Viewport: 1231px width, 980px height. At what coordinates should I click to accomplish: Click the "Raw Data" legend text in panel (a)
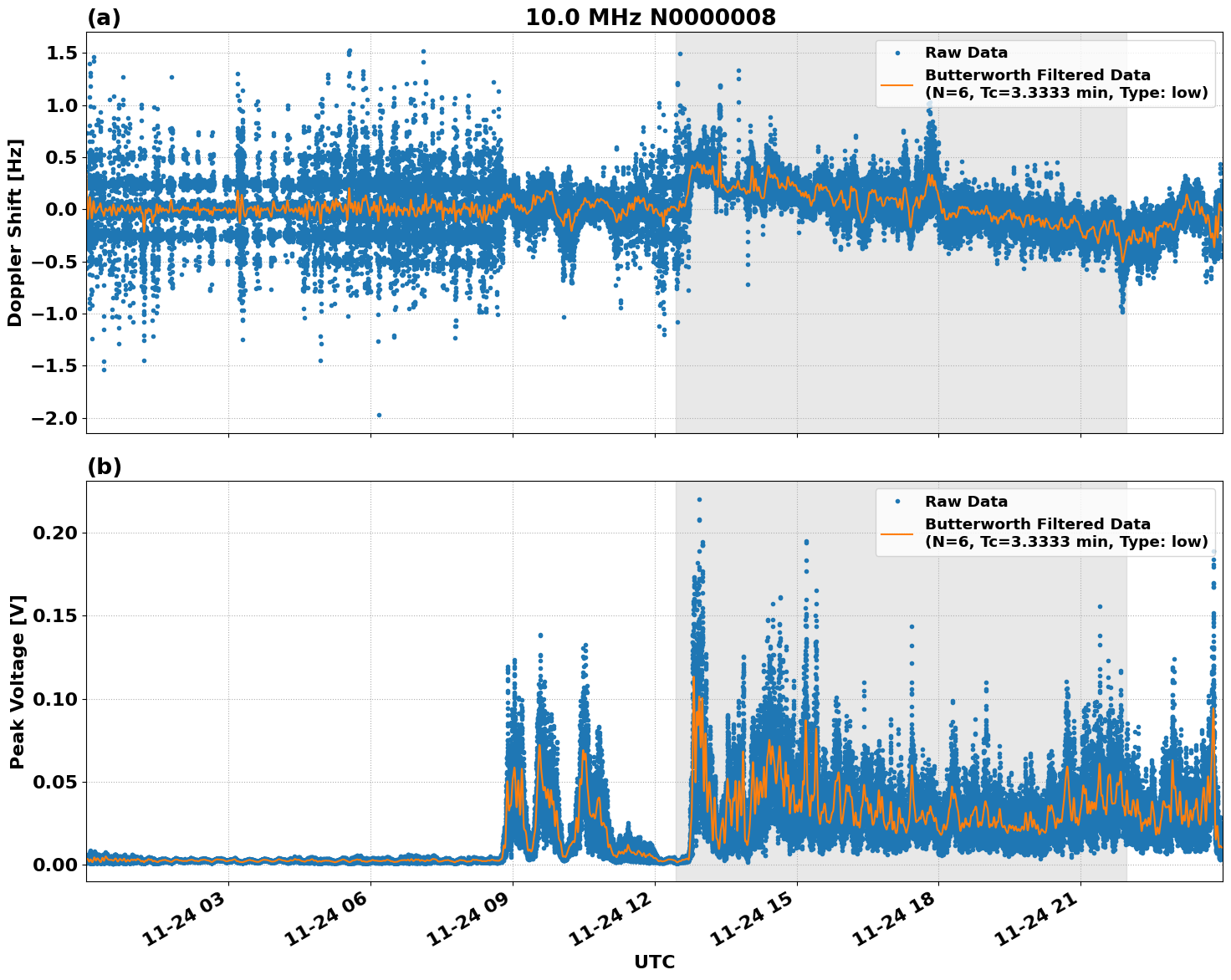point(966,53)
